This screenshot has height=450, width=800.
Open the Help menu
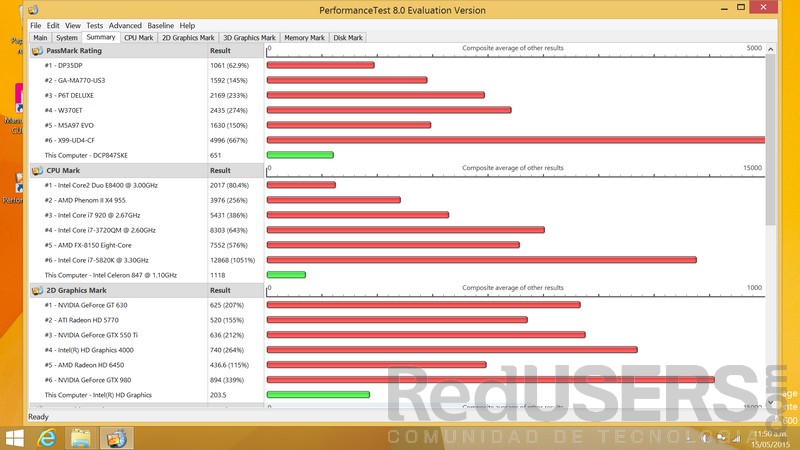(x=187, y=26)
